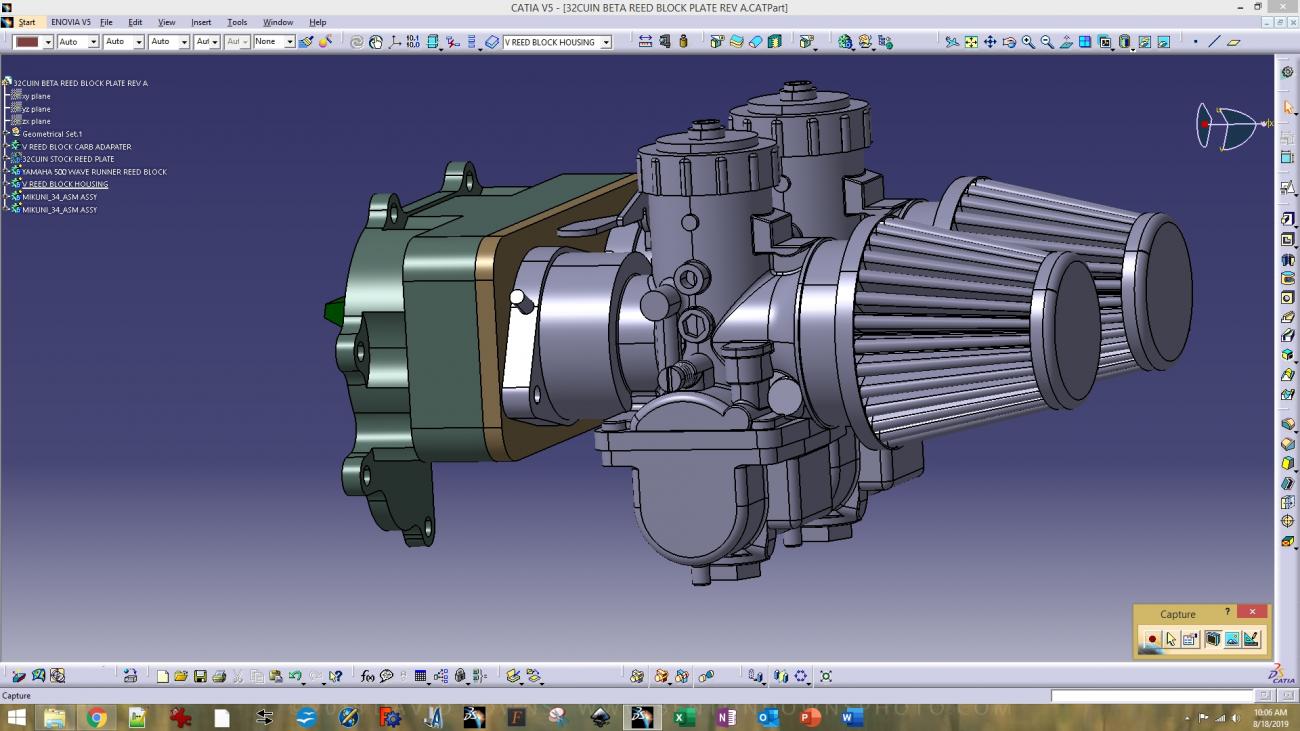Open the graphic color dropdown

48,42
